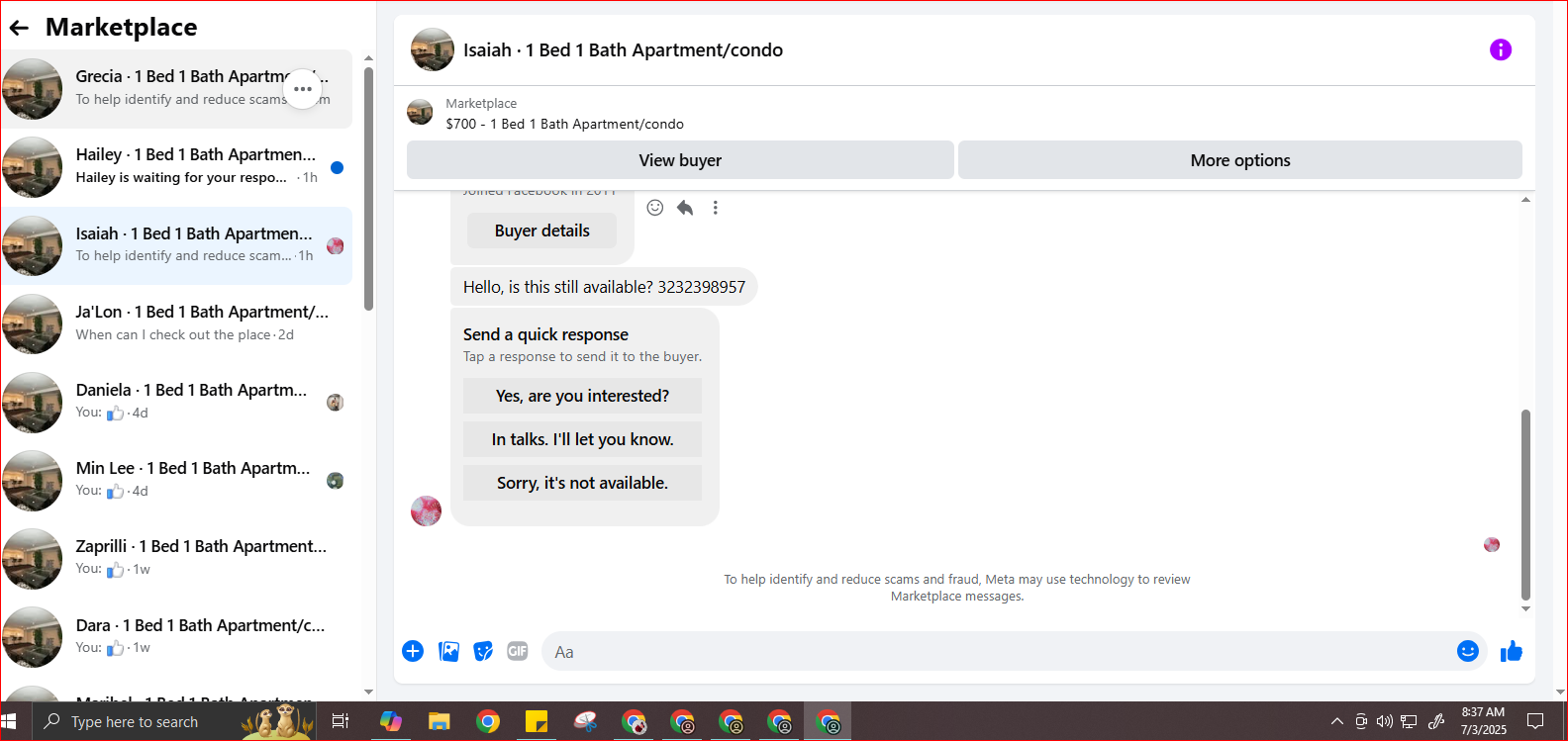This screenshot has width=1568, height=741.
Task: Choose a sticker to send
Action: pos(483,651)
